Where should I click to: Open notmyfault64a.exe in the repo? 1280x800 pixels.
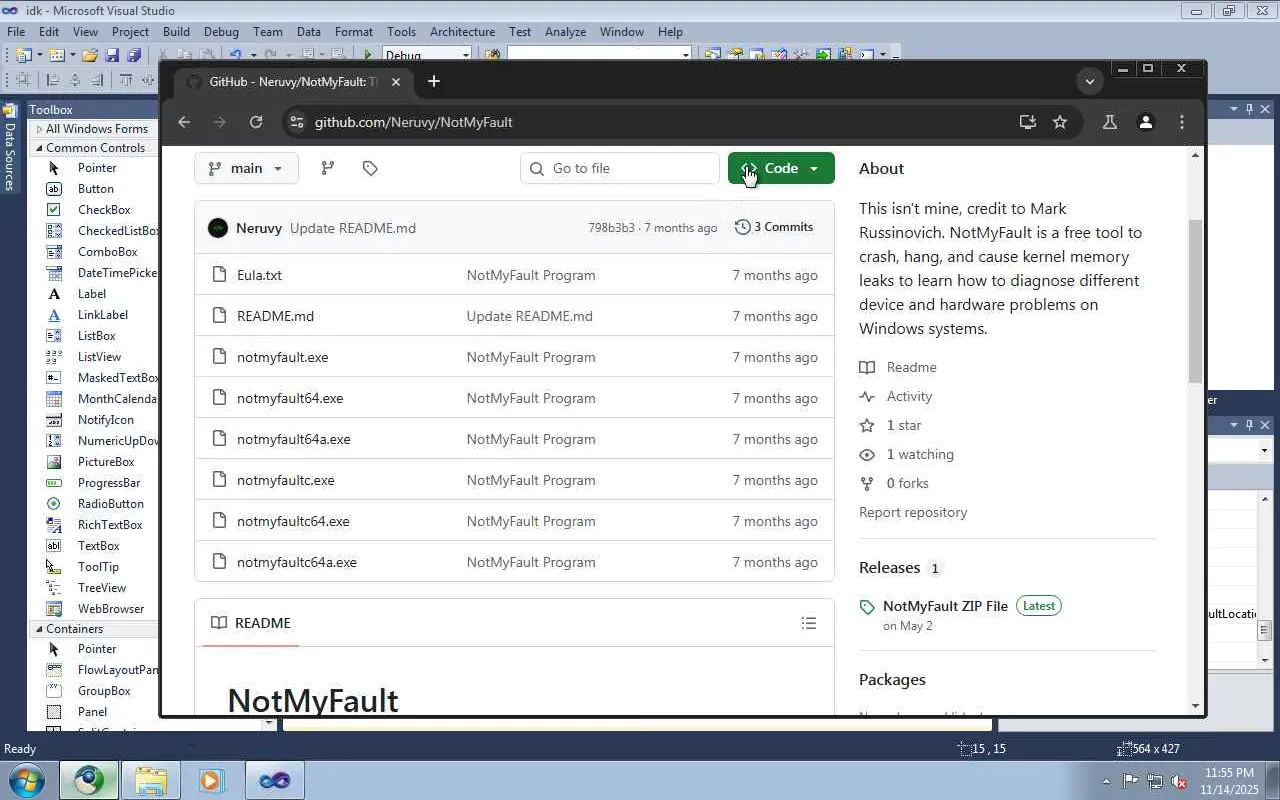(293, 439)
